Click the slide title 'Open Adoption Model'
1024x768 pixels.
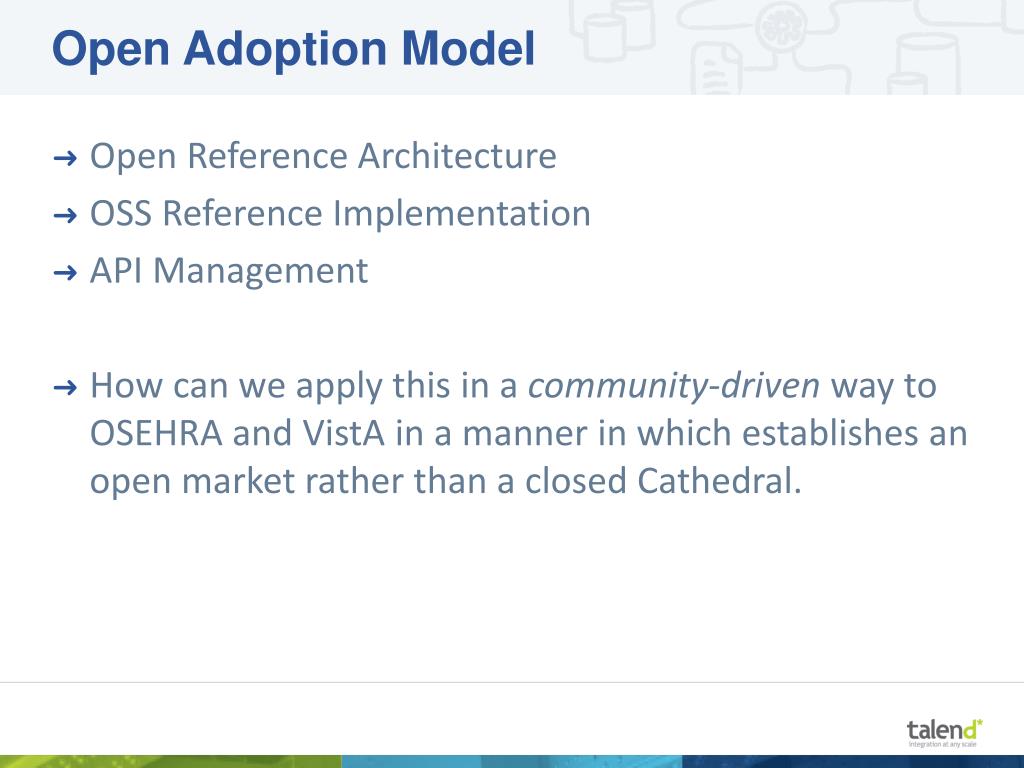click(x=293, y=50)
